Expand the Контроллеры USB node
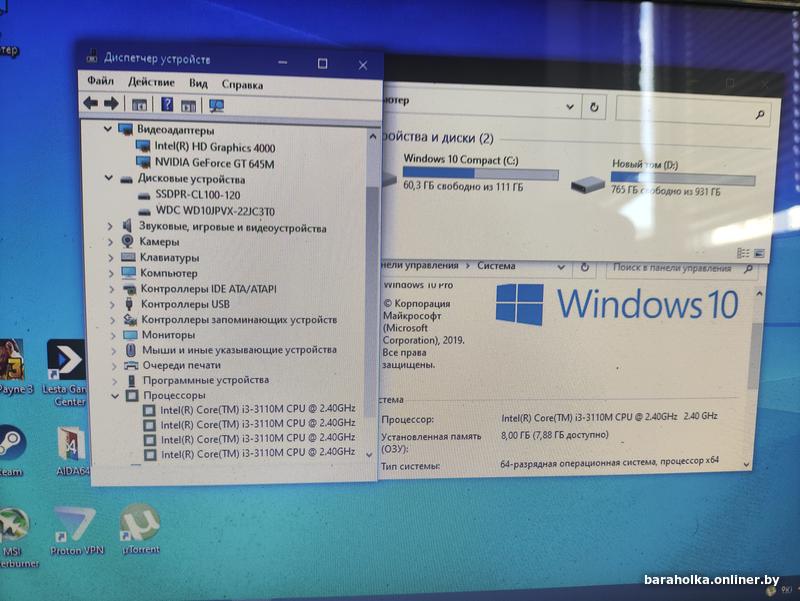 pyautogui.click(x=113, y=305)
